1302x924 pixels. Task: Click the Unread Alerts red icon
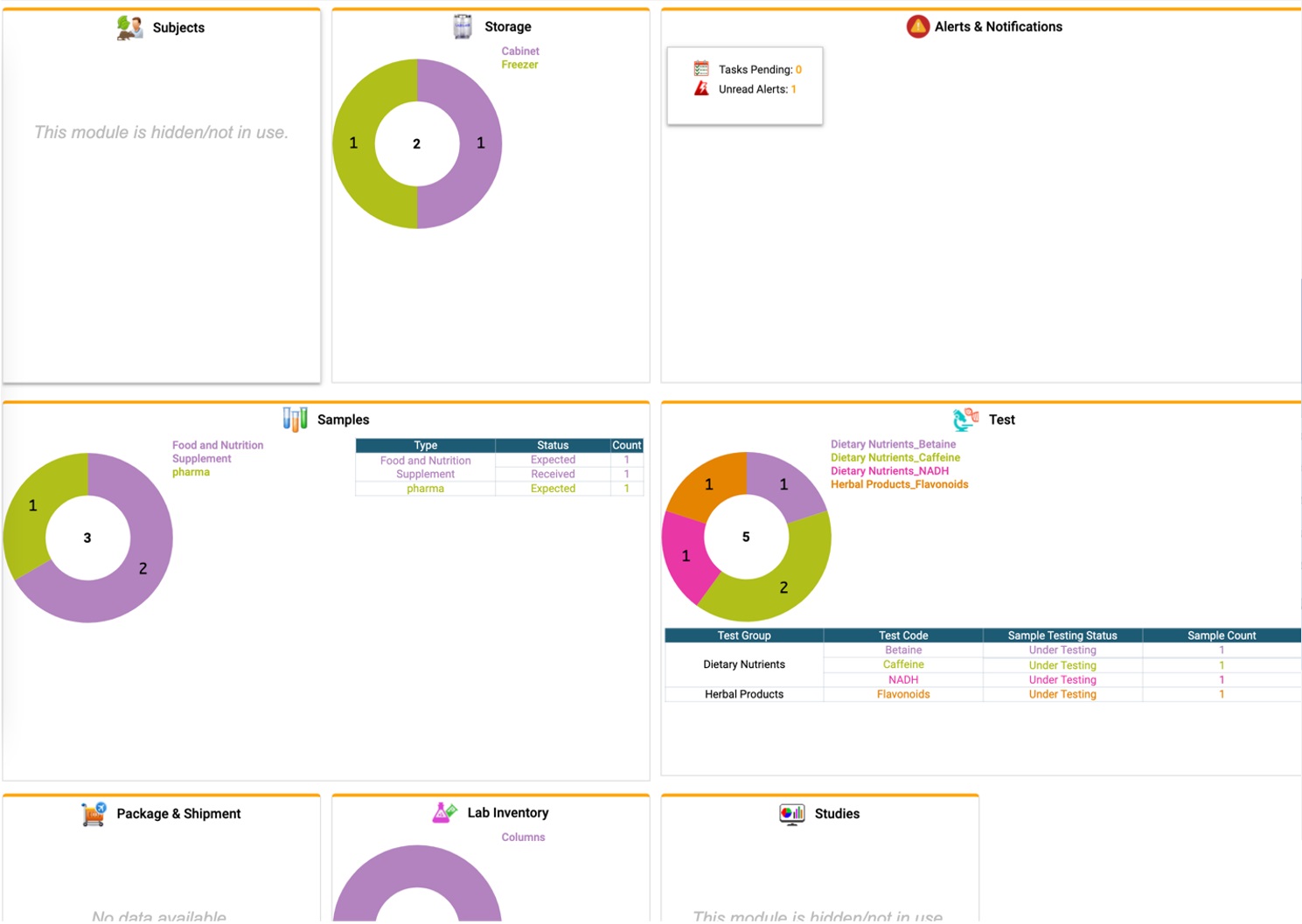(701, 88)
